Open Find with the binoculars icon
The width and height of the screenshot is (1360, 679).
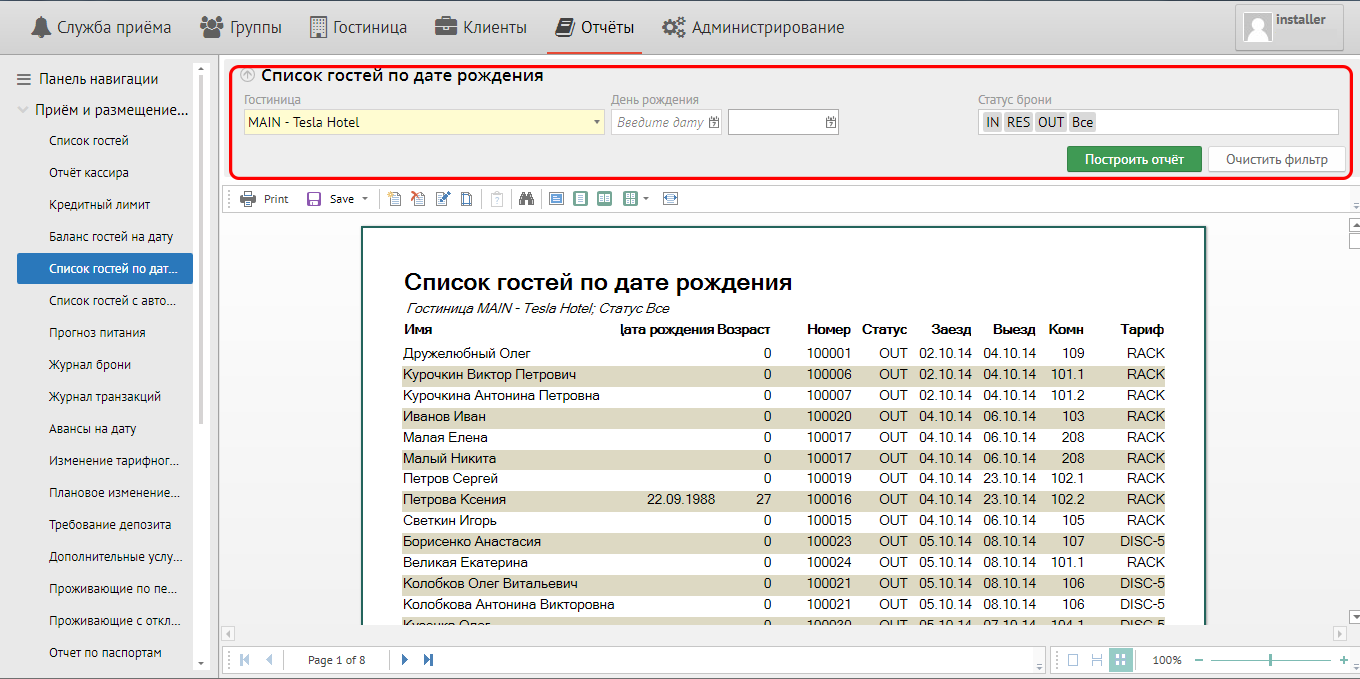click(526, 199)
